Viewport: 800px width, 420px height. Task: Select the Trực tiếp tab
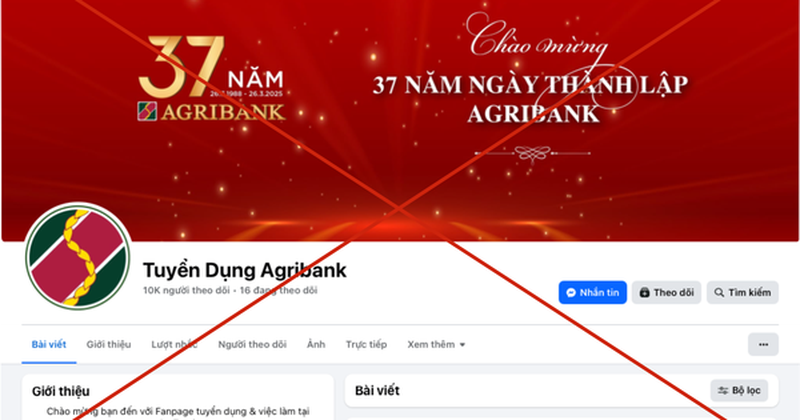click(x=366, y=344)
